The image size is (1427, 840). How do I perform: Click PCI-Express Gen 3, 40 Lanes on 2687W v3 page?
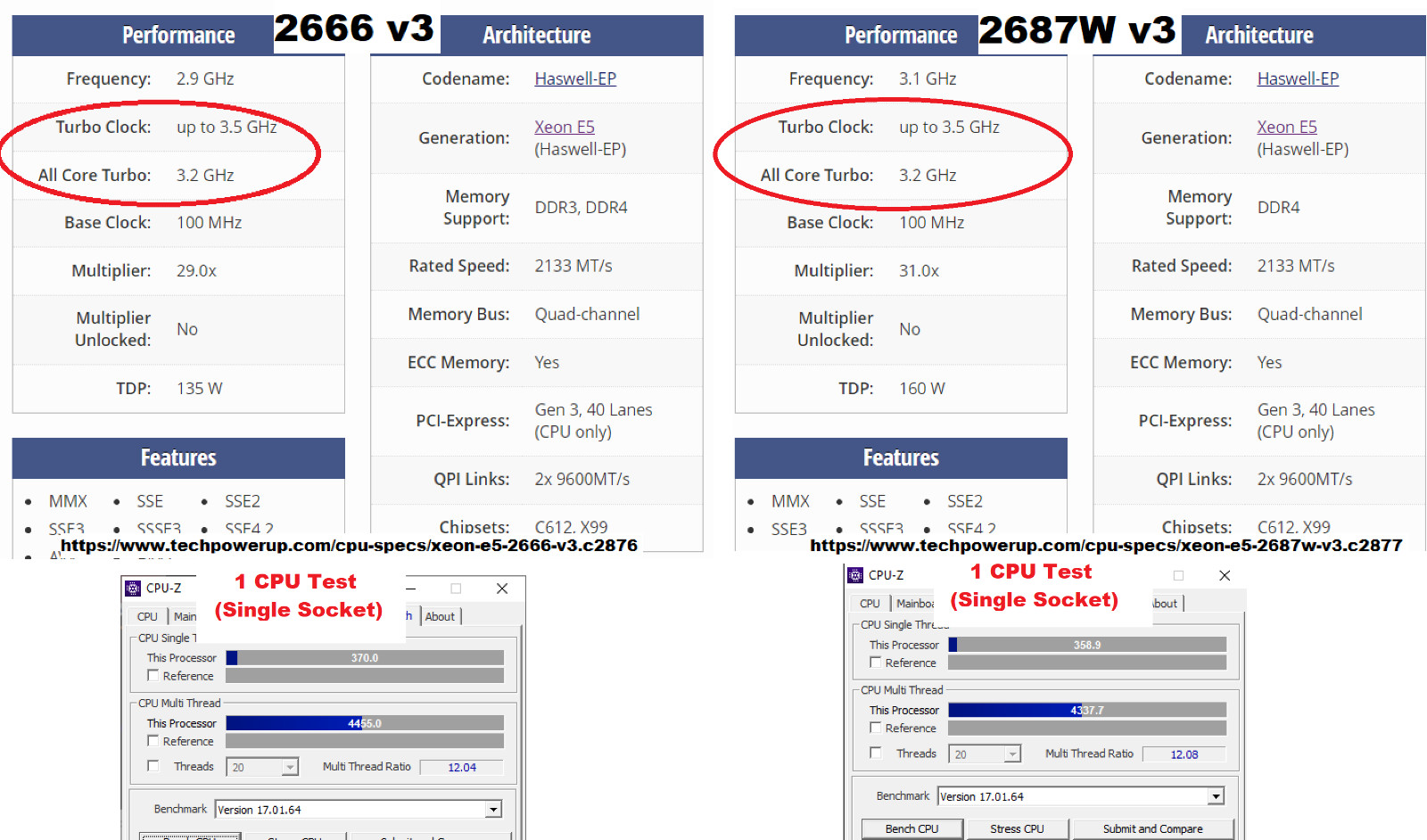coord(1316,420)
